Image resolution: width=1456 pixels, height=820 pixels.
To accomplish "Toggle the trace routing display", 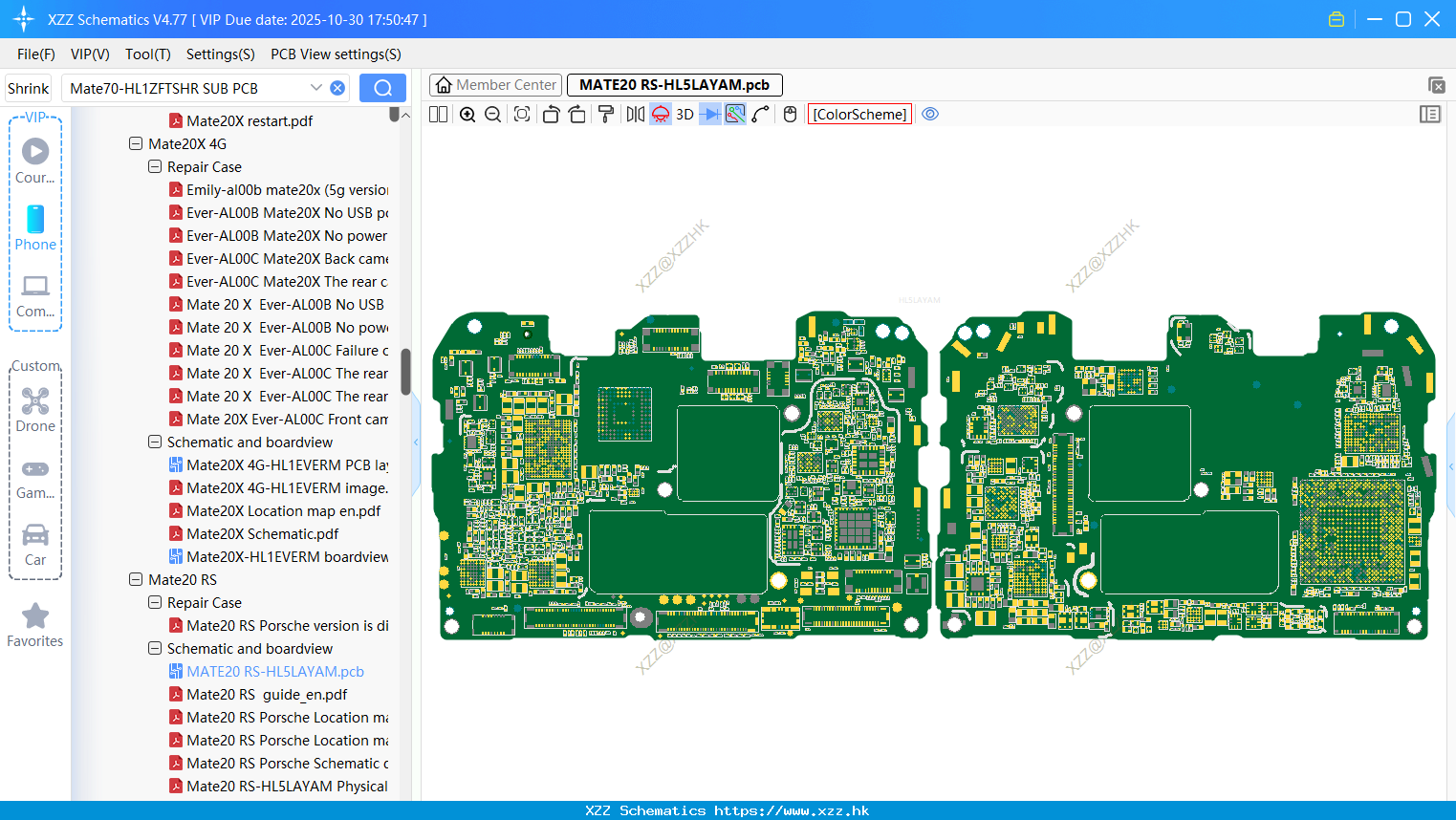I will (x=735, y=115).
